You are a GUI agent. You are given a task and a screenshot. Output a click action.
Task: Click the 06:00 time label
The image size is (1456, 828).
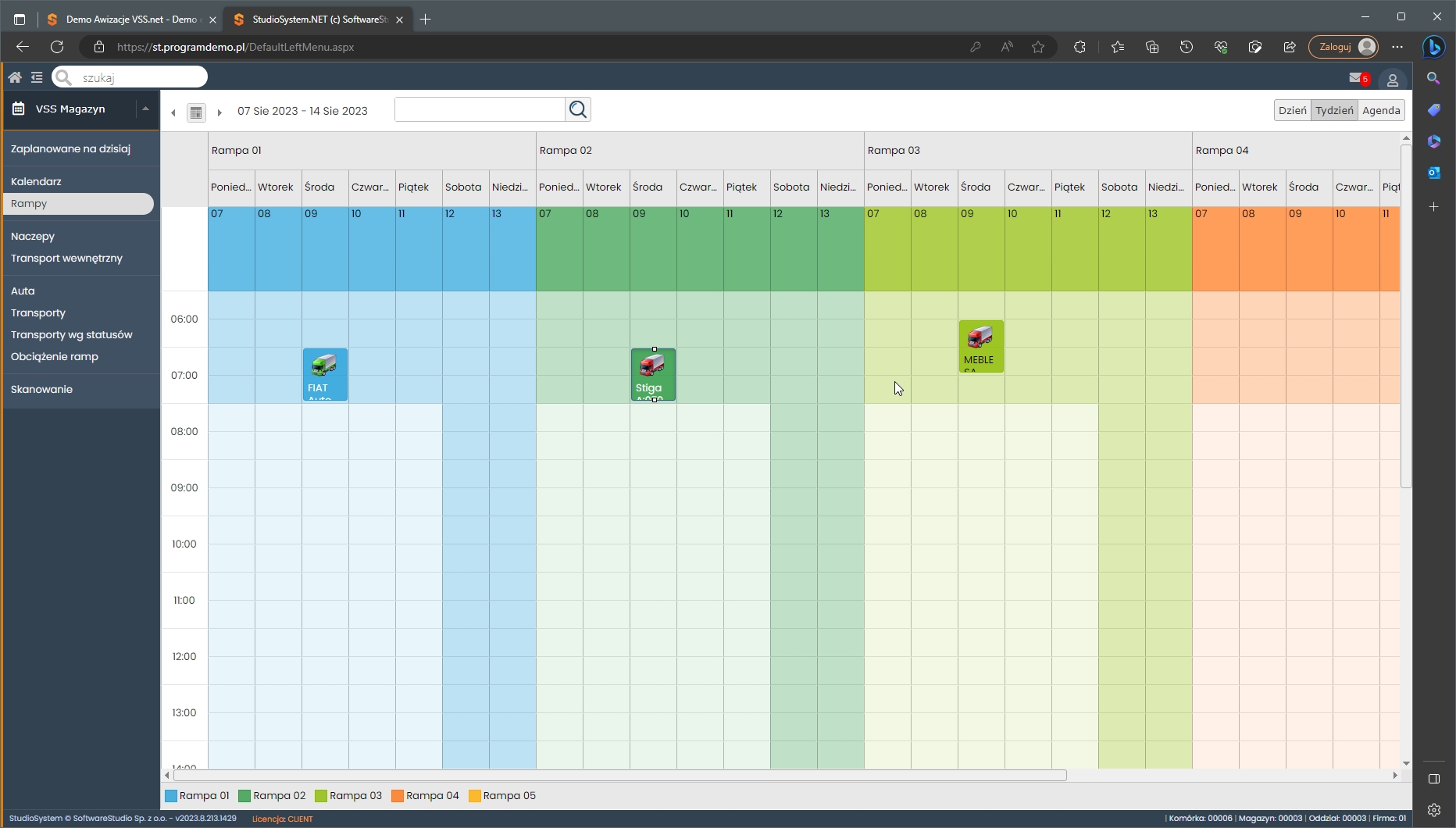coord(184,319)
